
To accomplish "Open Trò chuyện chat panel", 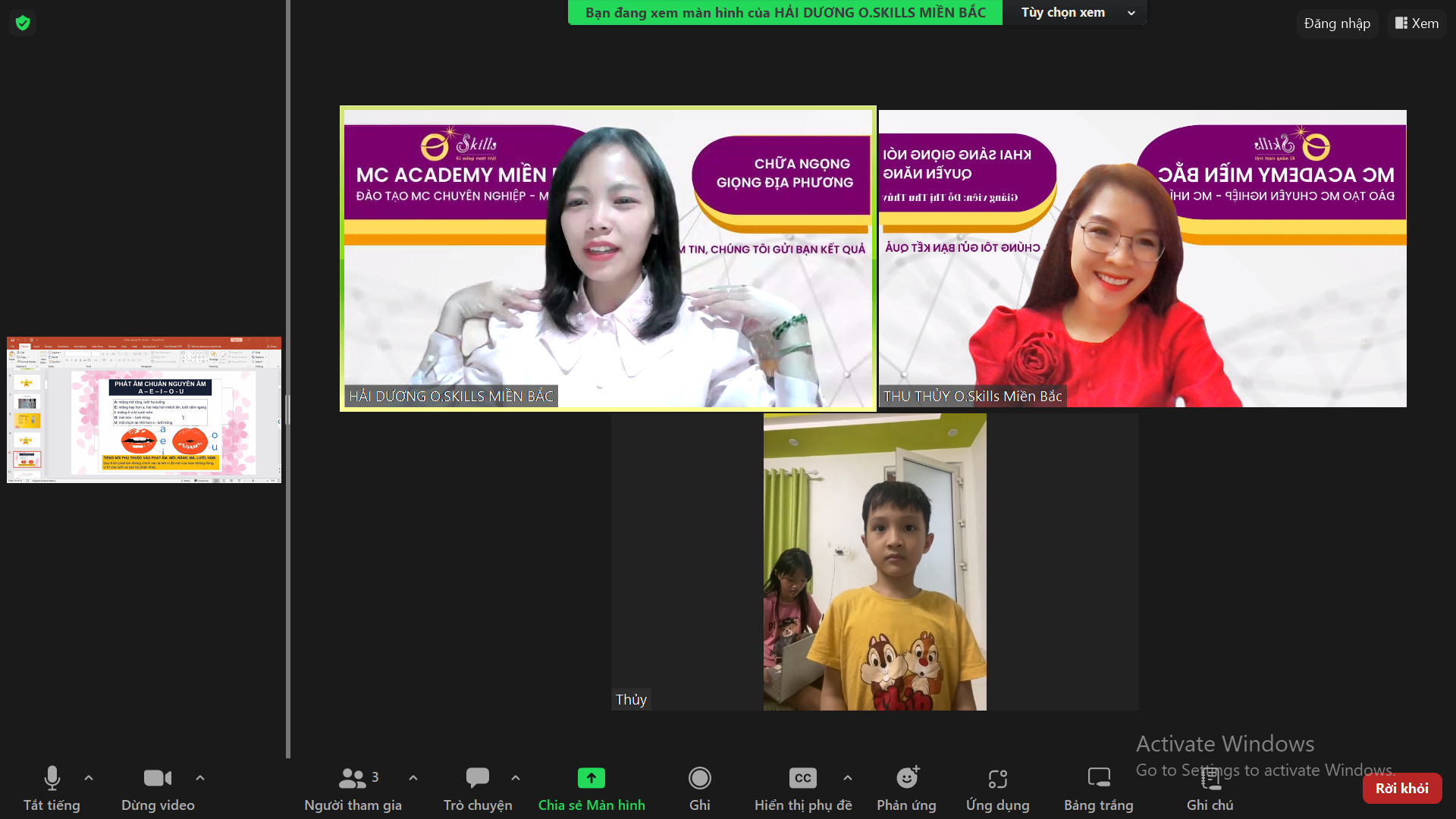I will tap(478, 789).
